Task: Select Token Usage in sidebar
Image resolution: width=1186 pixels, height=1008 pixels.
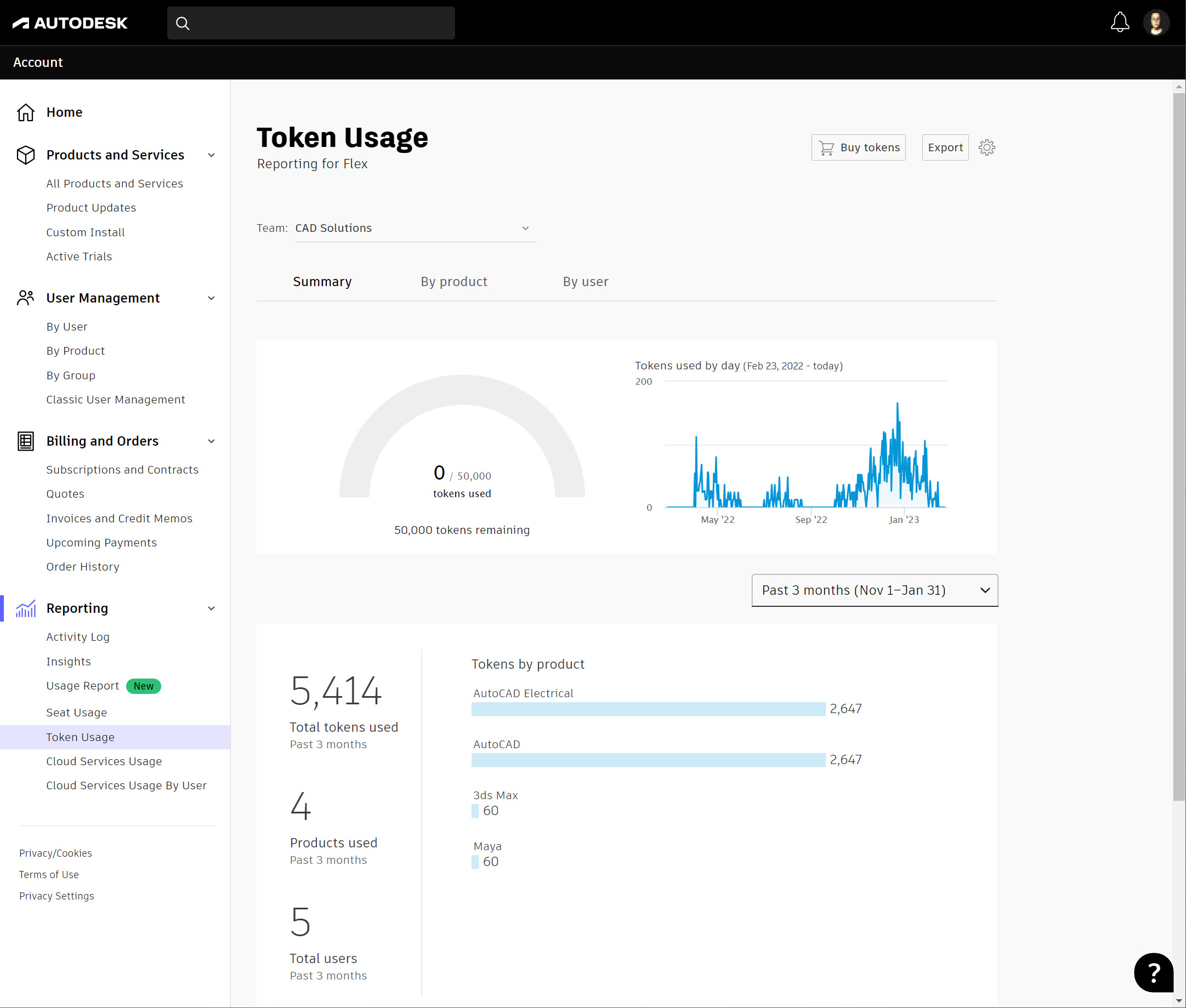Action: (115, 737)
